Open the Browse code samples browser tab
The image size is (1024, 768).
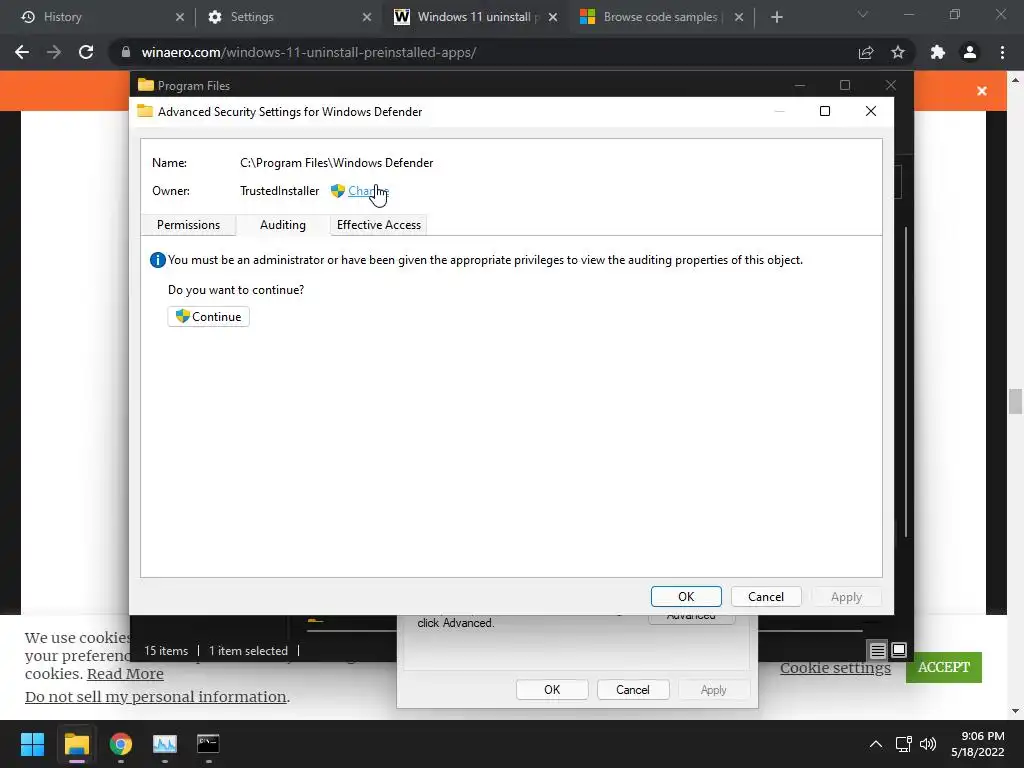click(660, 17)
